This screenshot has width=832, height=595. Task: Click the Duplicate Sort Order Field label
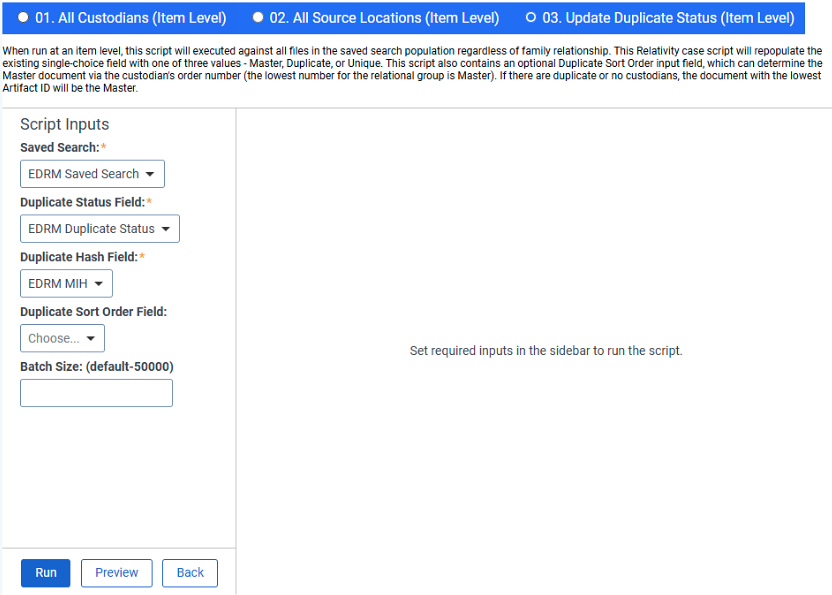(93, 312)
